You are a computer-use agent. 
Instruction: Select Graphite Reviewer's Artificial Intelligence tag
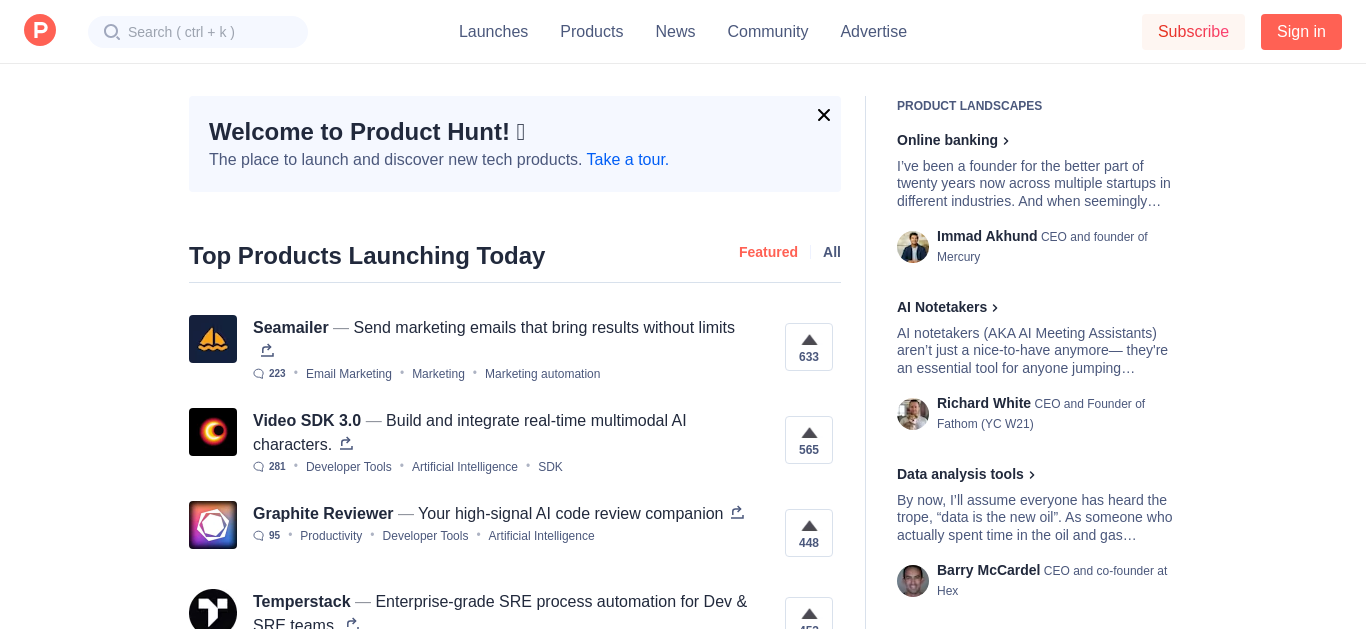point(542,536)
